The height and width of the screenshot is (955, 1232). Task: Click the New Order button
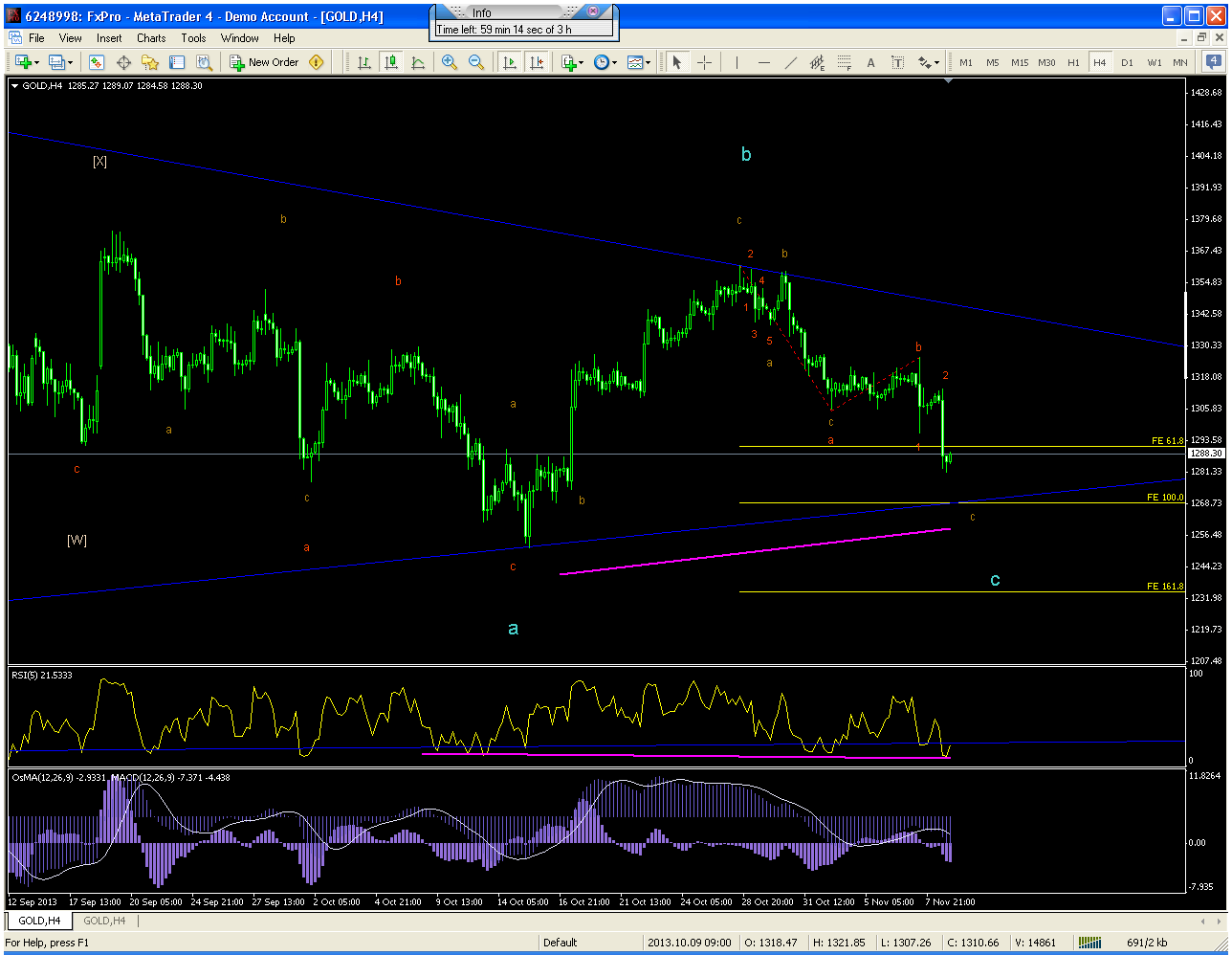click(x=265, y=62)
